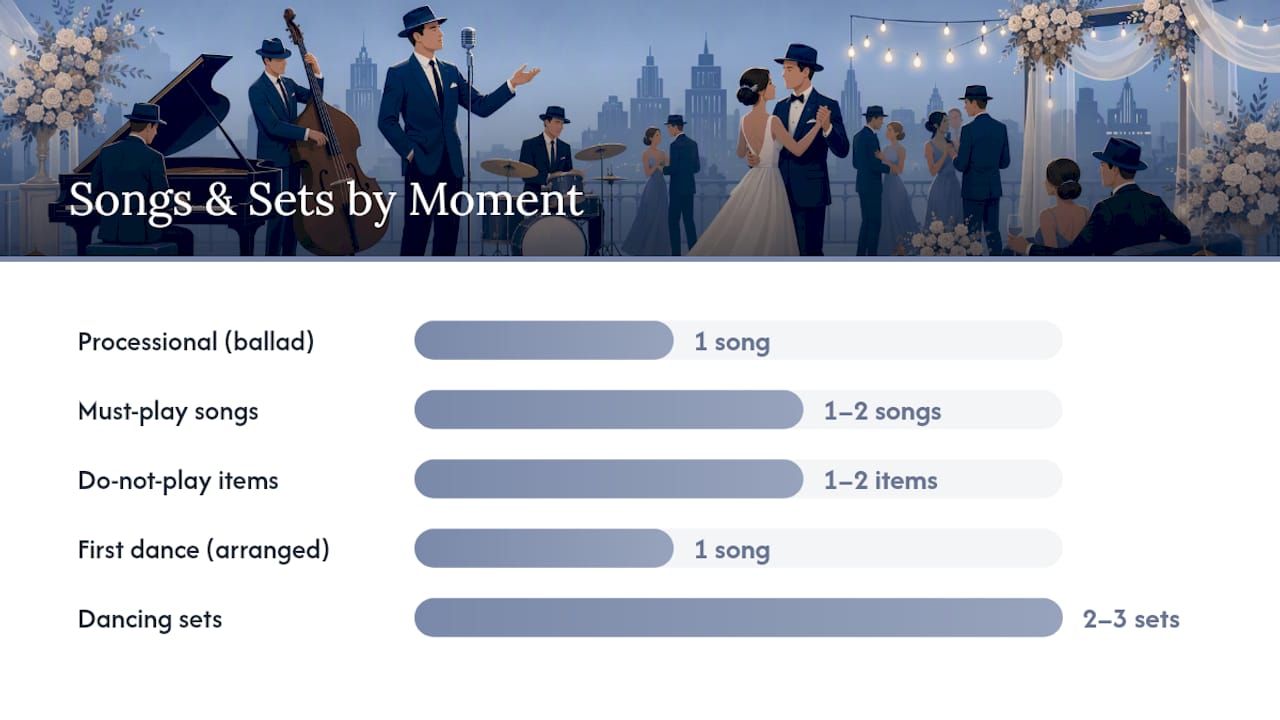Select the Do-not-play items label

pos(178,480)
